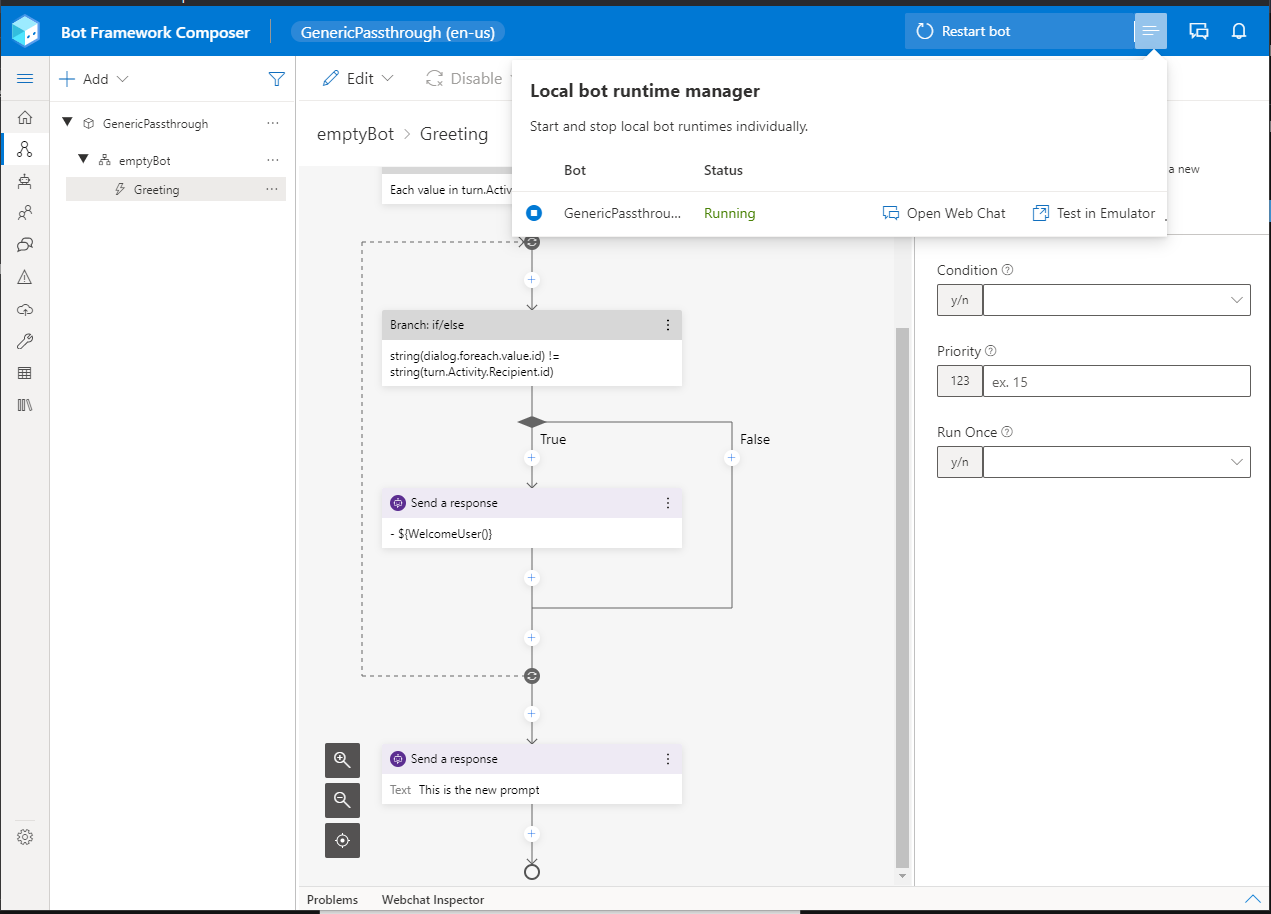Screen dimensions: 1271x914
Task: Open the Publish cloud icon in sidebar
Action: pyautogui.click(x=25, y=309)
